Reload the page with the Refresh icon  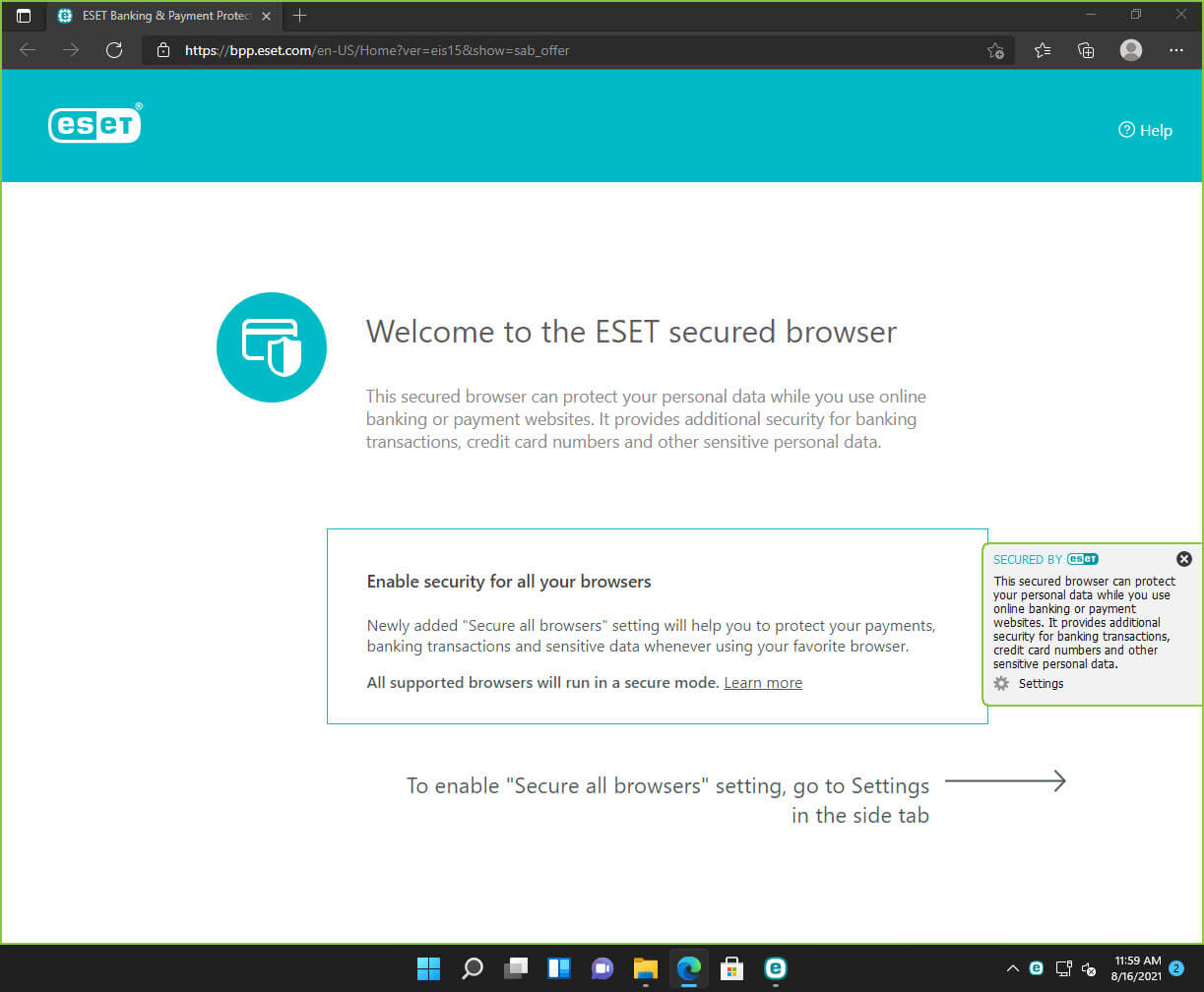[x=114, y=50]
